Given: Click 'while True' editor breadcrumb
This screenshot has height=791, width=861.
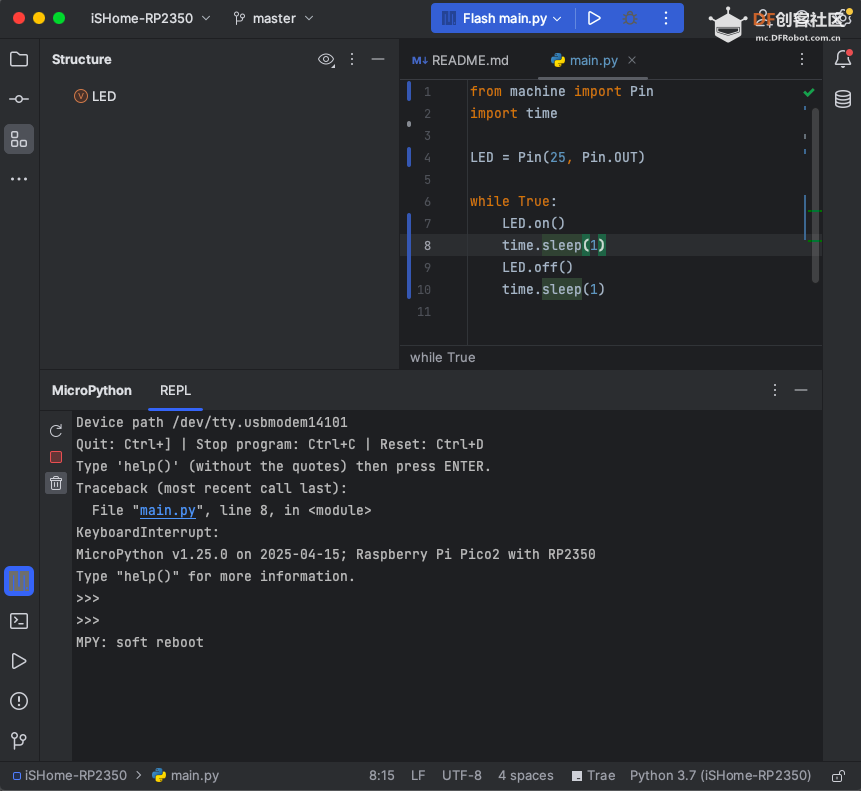Looking at the screenshot, I should point(443,357).
